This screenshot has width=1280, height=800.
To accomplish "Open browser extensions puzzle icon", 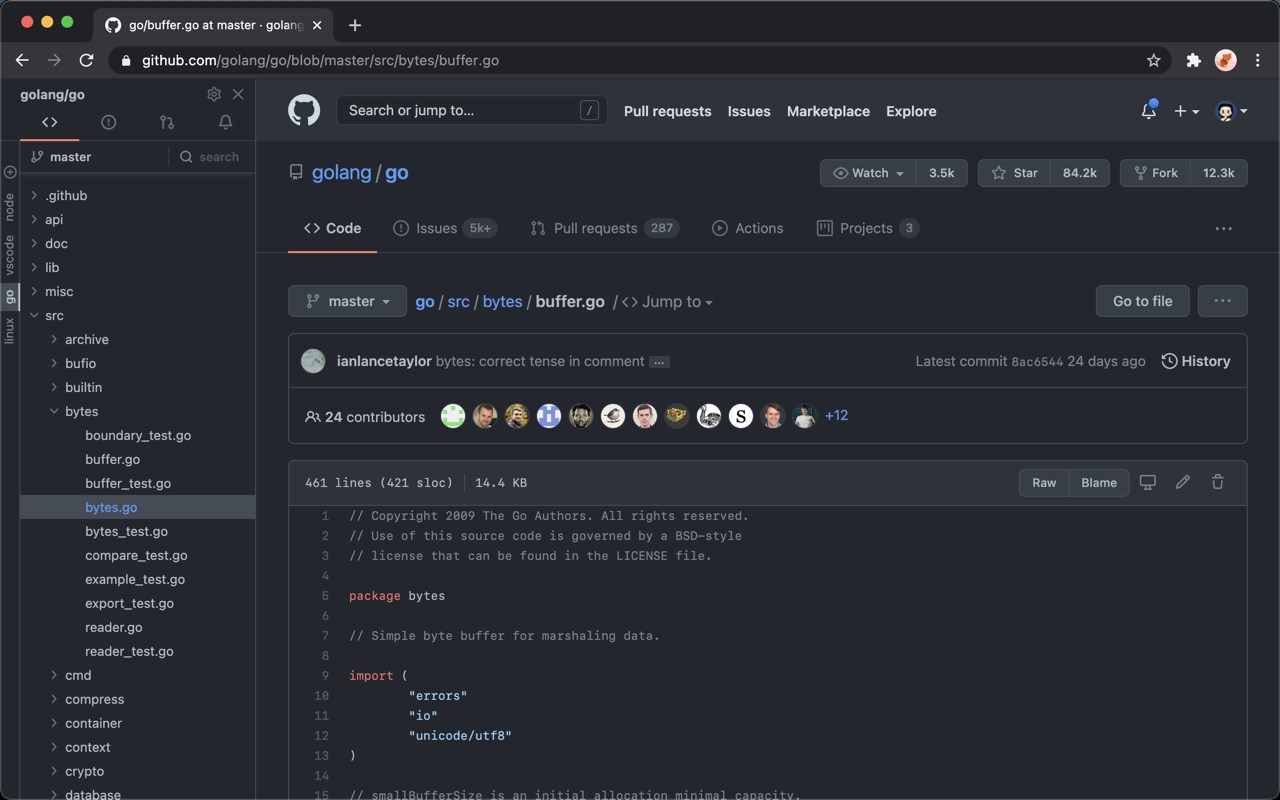I will [1193, 60].
